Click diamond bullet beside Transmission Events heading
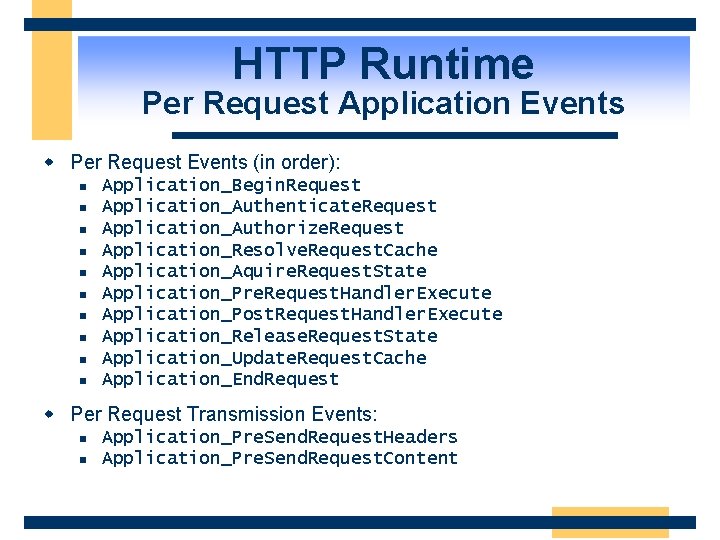 [49, 414]
